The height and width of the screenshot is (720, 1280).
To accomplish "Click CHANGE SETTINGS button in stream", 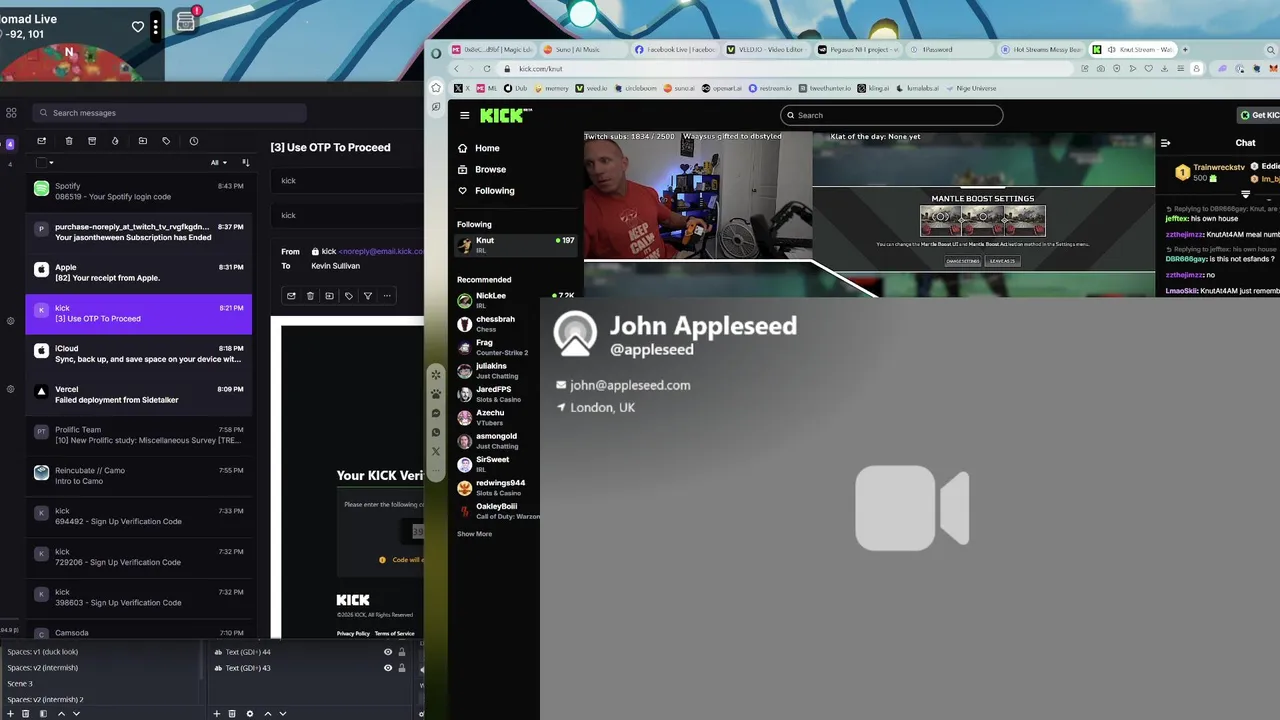I will (963, 261).
